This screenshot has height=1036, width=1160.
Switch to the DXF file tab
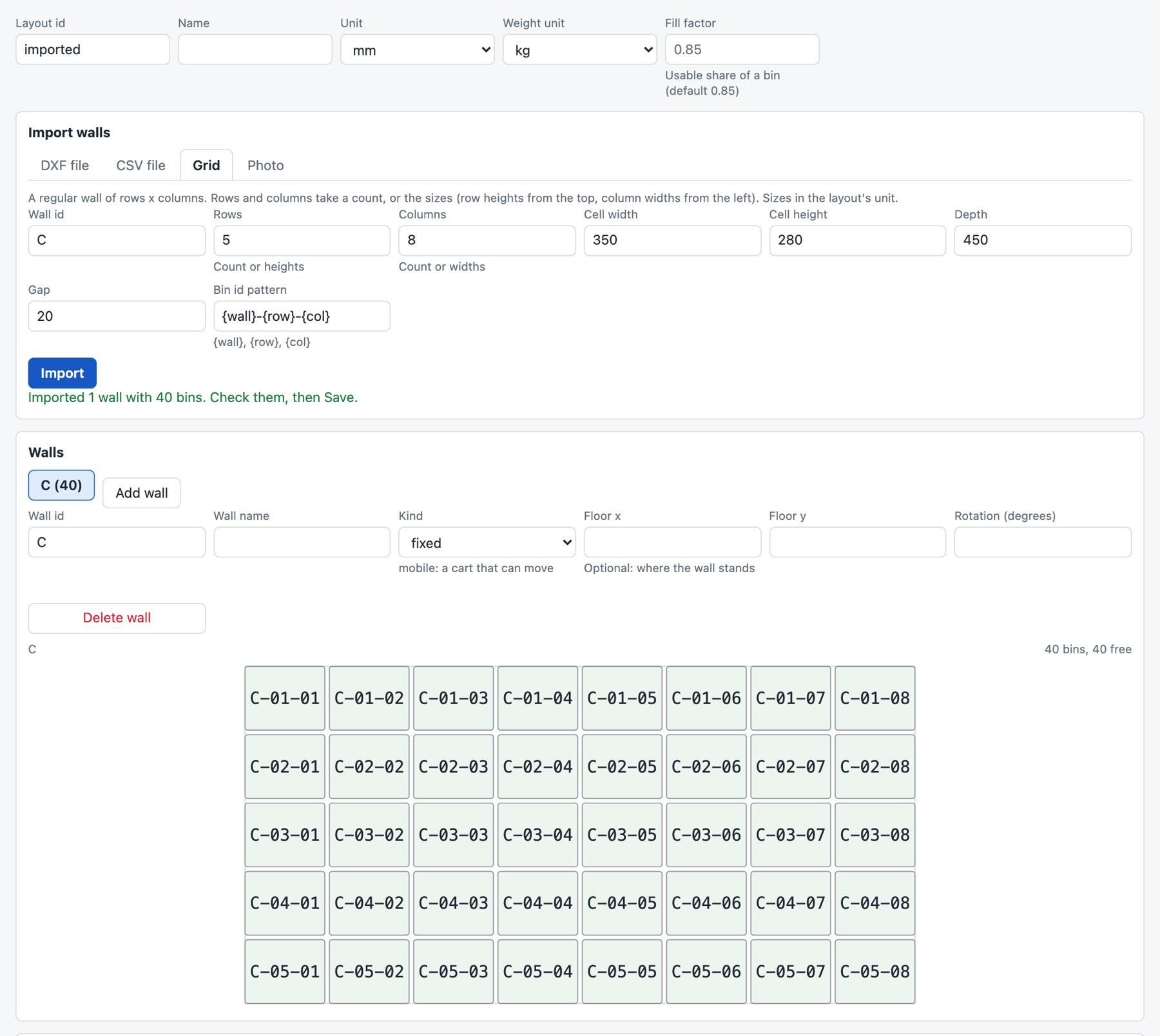point(64,166)
